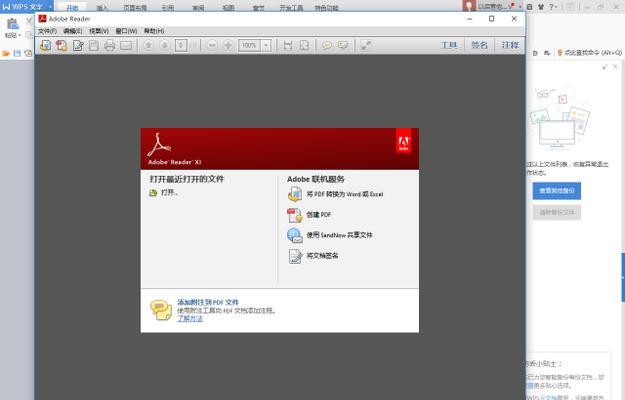Click the orange open folder icon in WPS
Viewport: 625px width, 400px height.
(6, 53)
